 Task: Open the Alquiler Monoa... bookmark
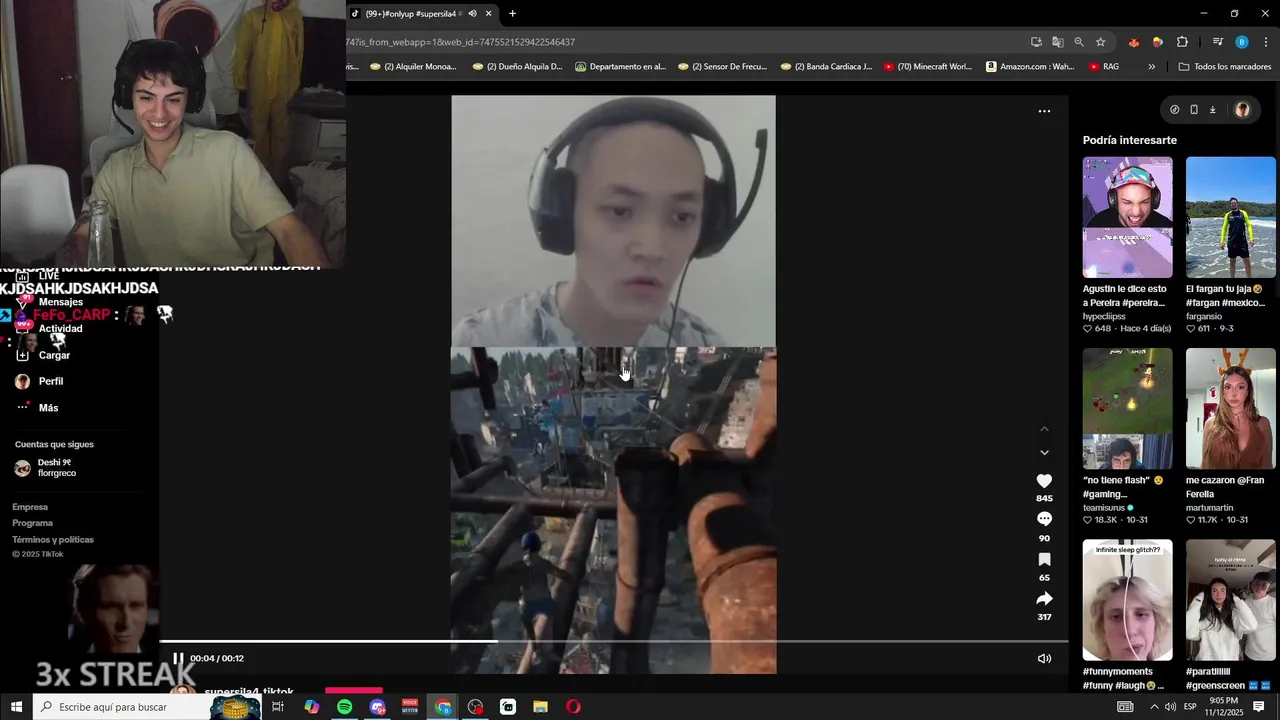click(413, 67)
